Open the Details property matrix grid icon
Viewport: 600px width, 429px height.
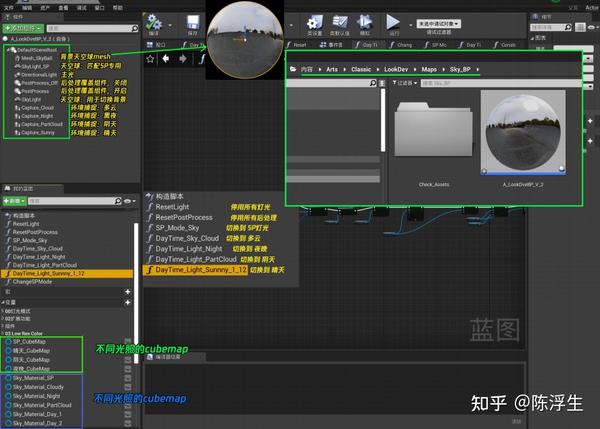580,27
